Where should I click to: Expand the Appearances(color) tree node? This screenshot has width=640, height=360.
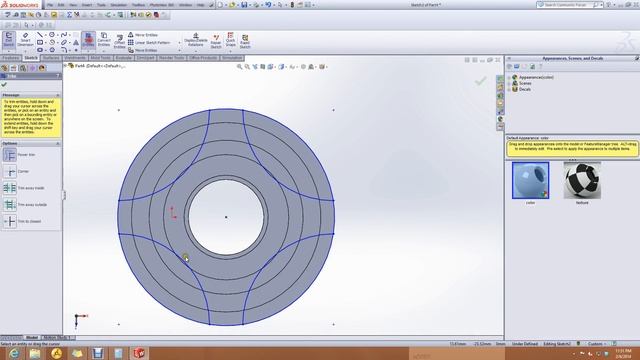(x=509, y=77)
